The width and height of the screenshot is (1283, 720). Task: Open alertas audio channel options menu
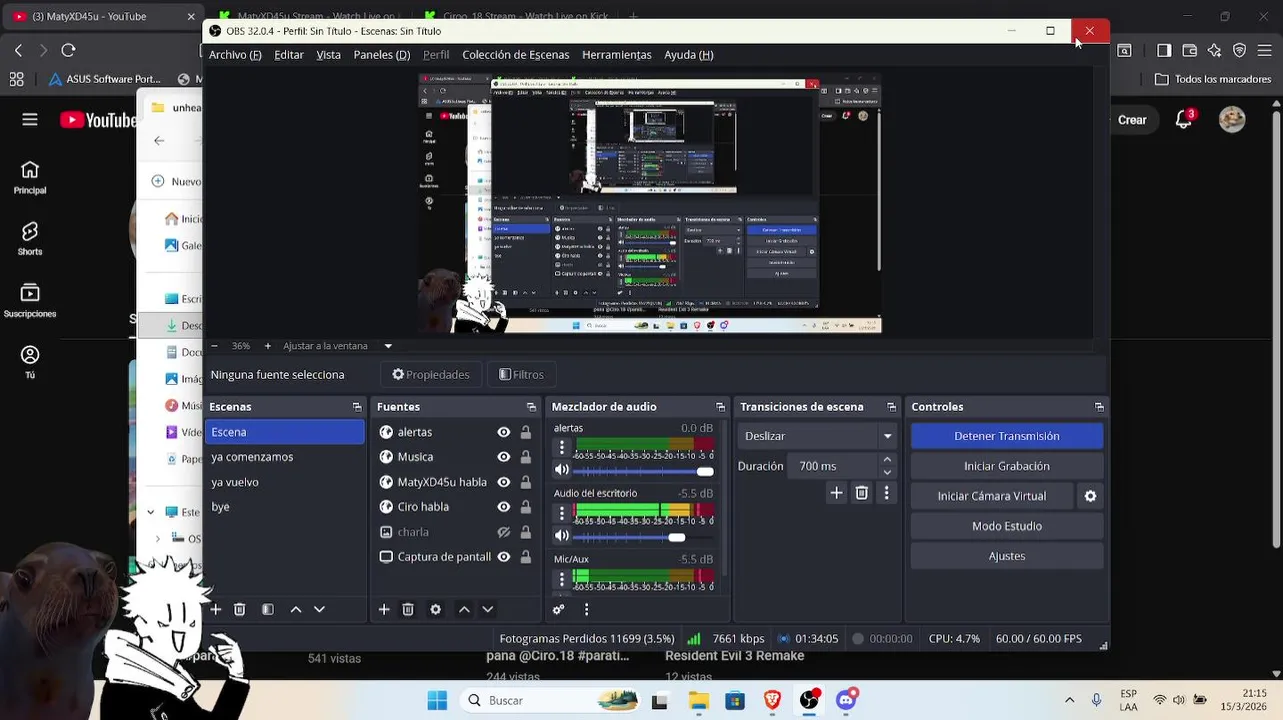click(x=562, y=447)
